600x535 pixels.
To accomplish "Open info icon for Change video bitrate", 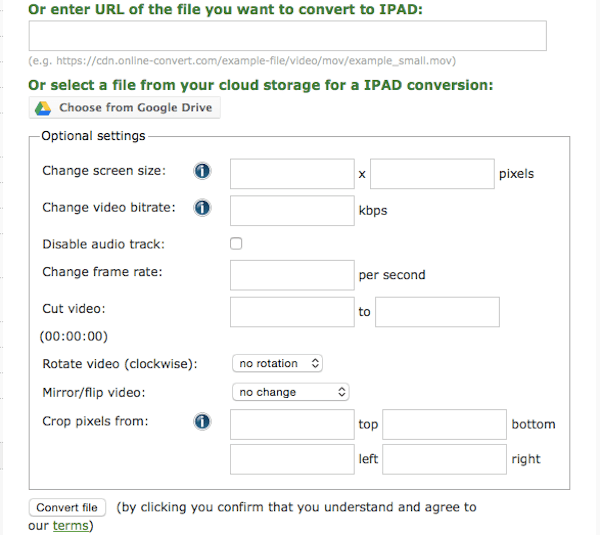I will tap(202, 208).
